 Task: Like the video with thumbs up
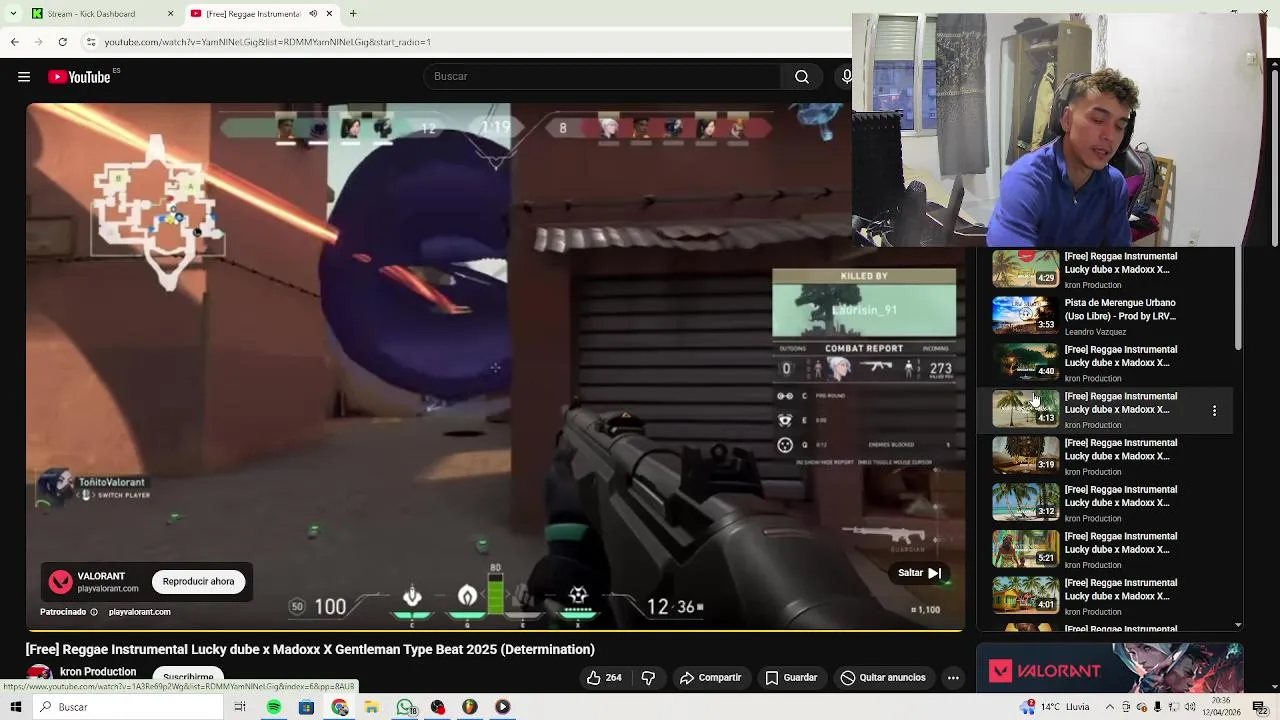[x=604, y=678]
